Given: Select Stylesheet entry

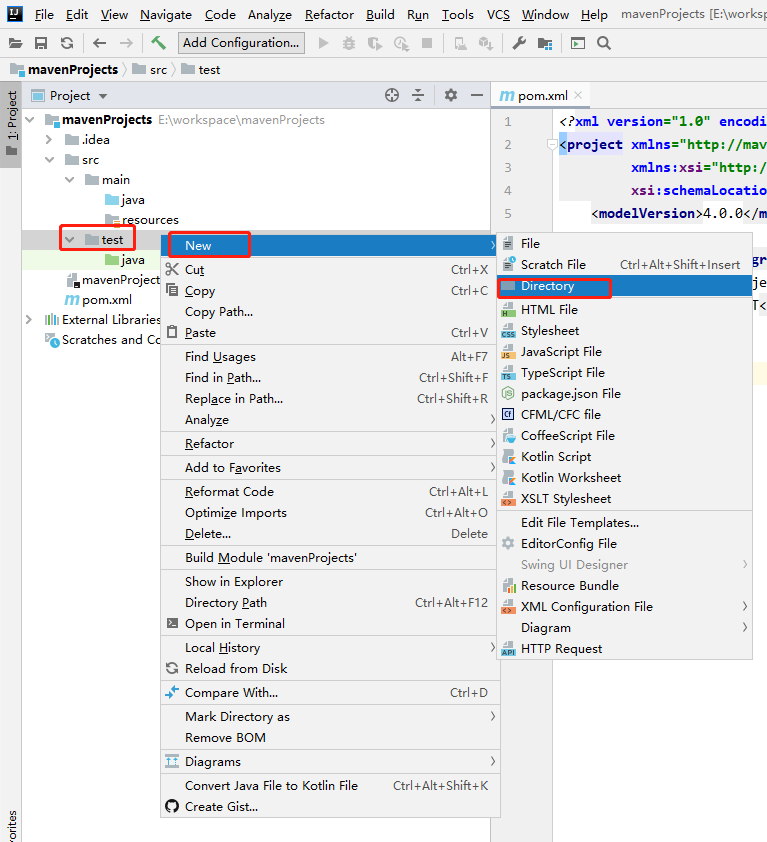Looking at the screenshot, I should (624, 331).
